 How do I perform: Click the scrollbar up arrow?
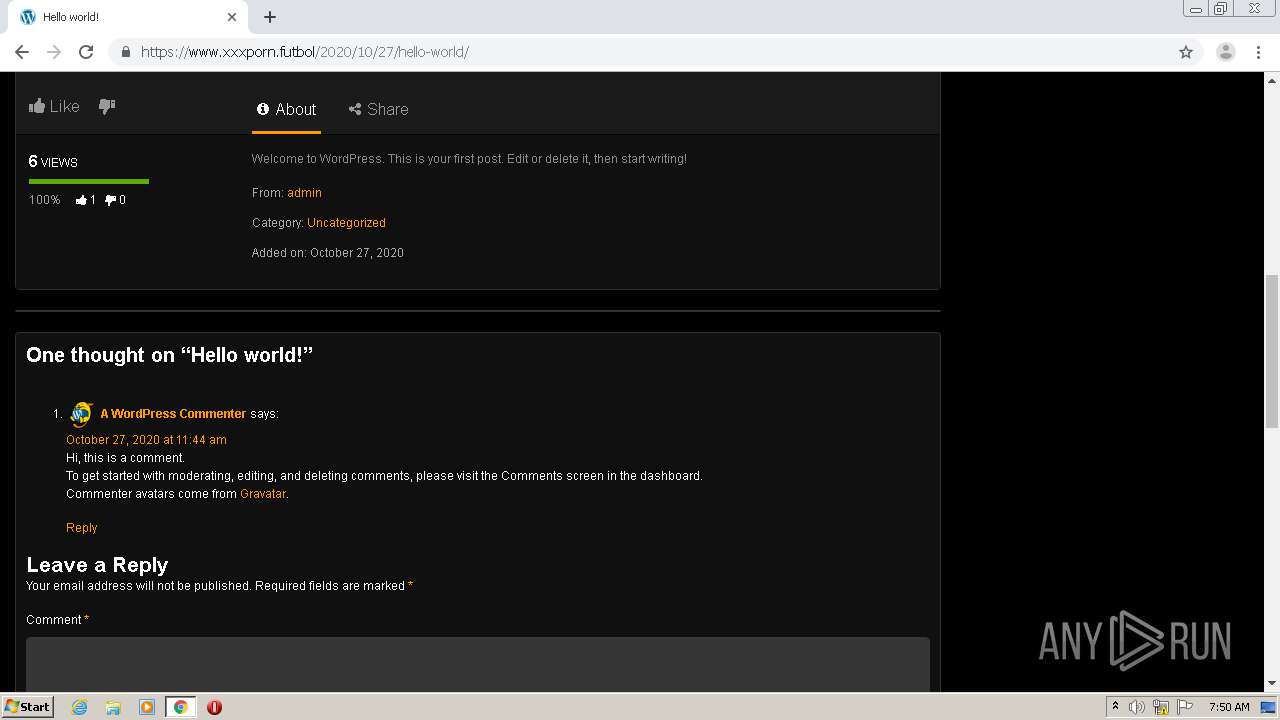pyautogui.click(x=1272, y=79)
